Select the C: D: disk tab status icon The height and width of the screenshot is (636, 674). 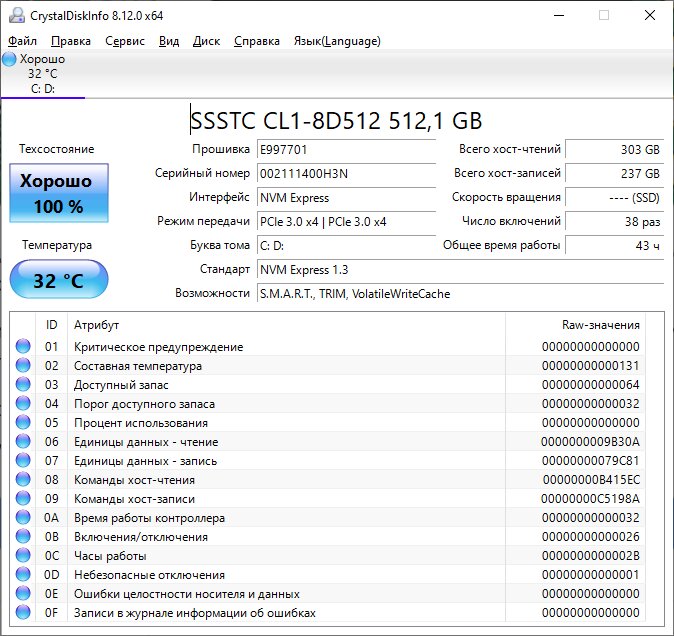[x=9, y=59]
